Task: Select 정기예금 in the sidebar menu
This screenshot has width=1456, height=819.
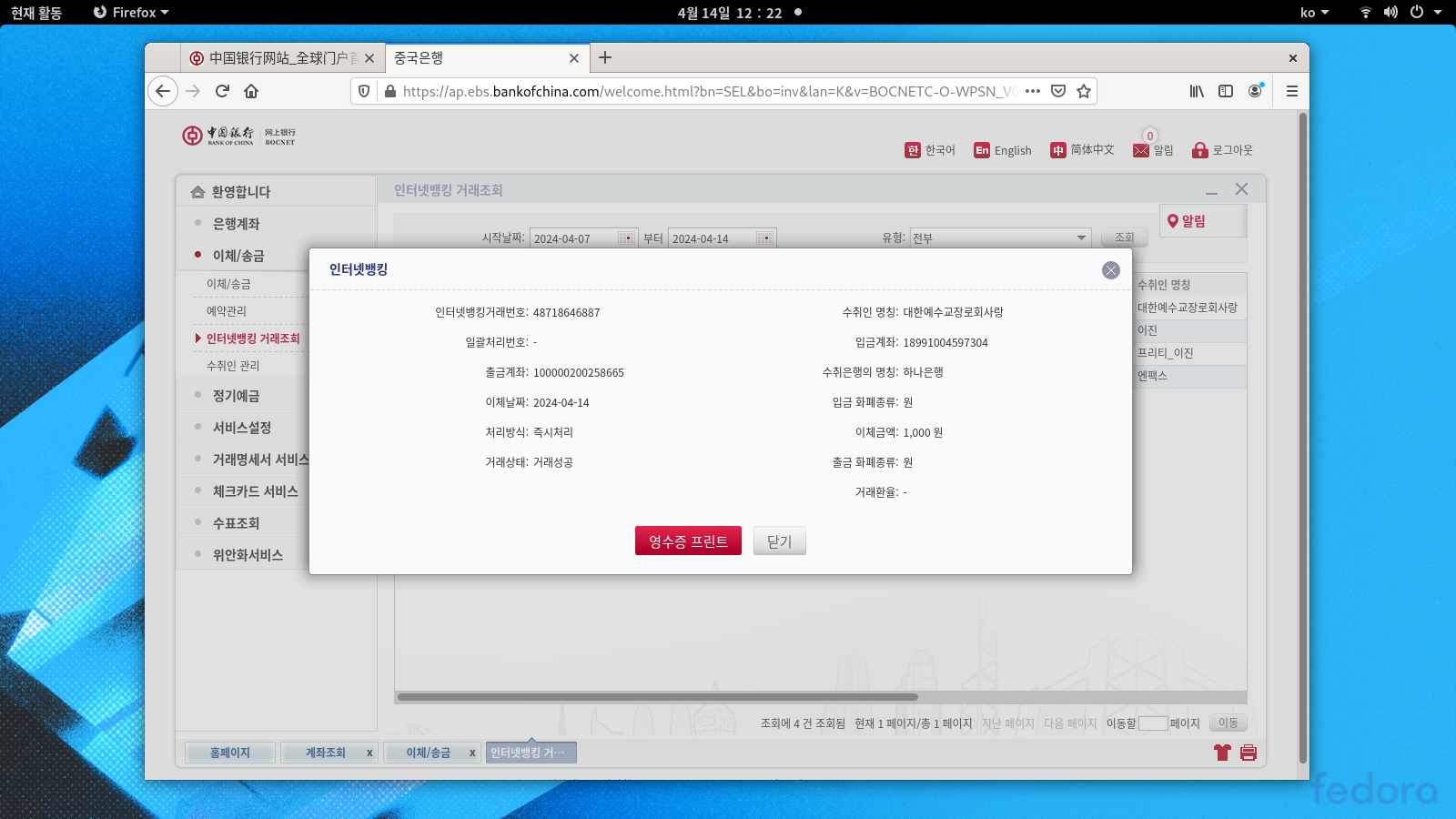Action: (x=236, y=396)
